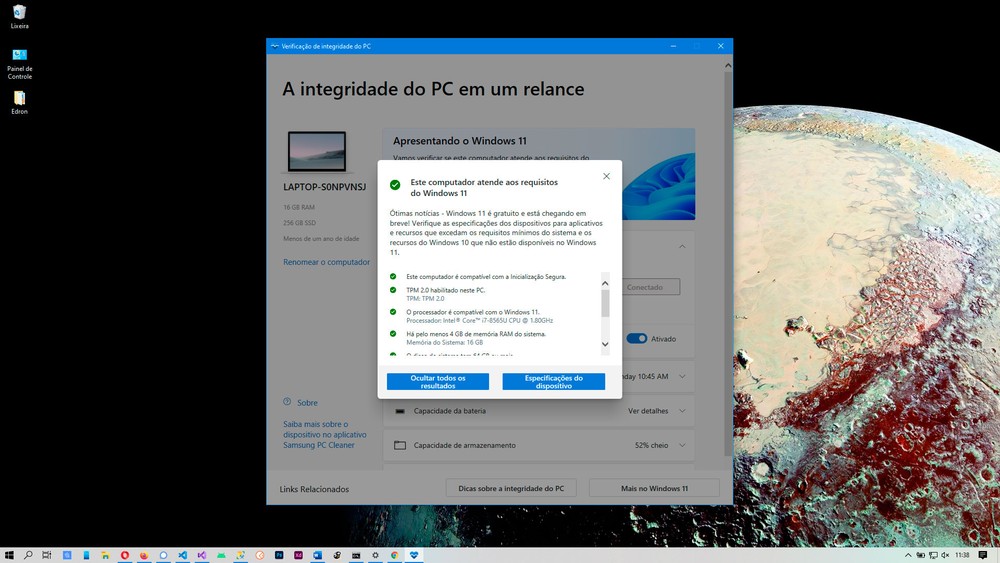The width and height of the screenshot is (1000, 563).
Task: Launch Photoshop from the taskbar
Action: [279, 555]
